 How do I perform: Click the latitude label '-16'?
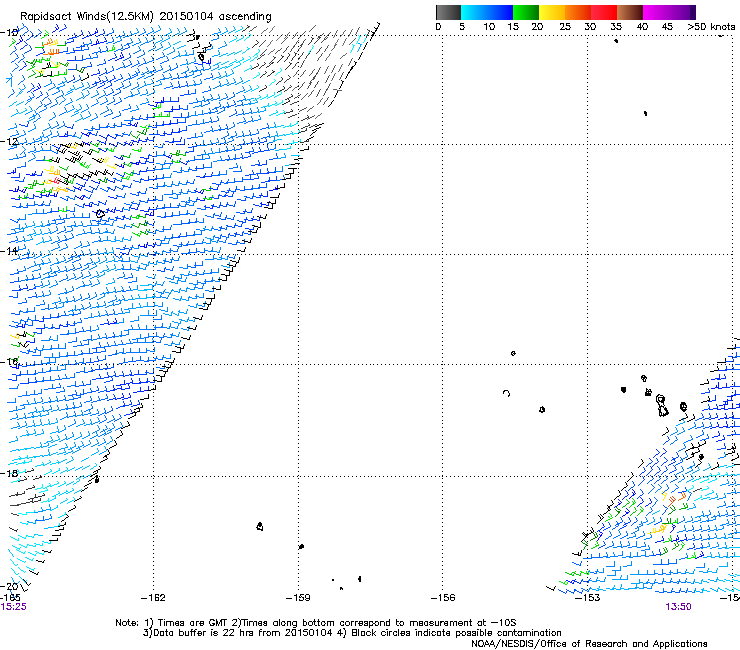click(9, 362)
